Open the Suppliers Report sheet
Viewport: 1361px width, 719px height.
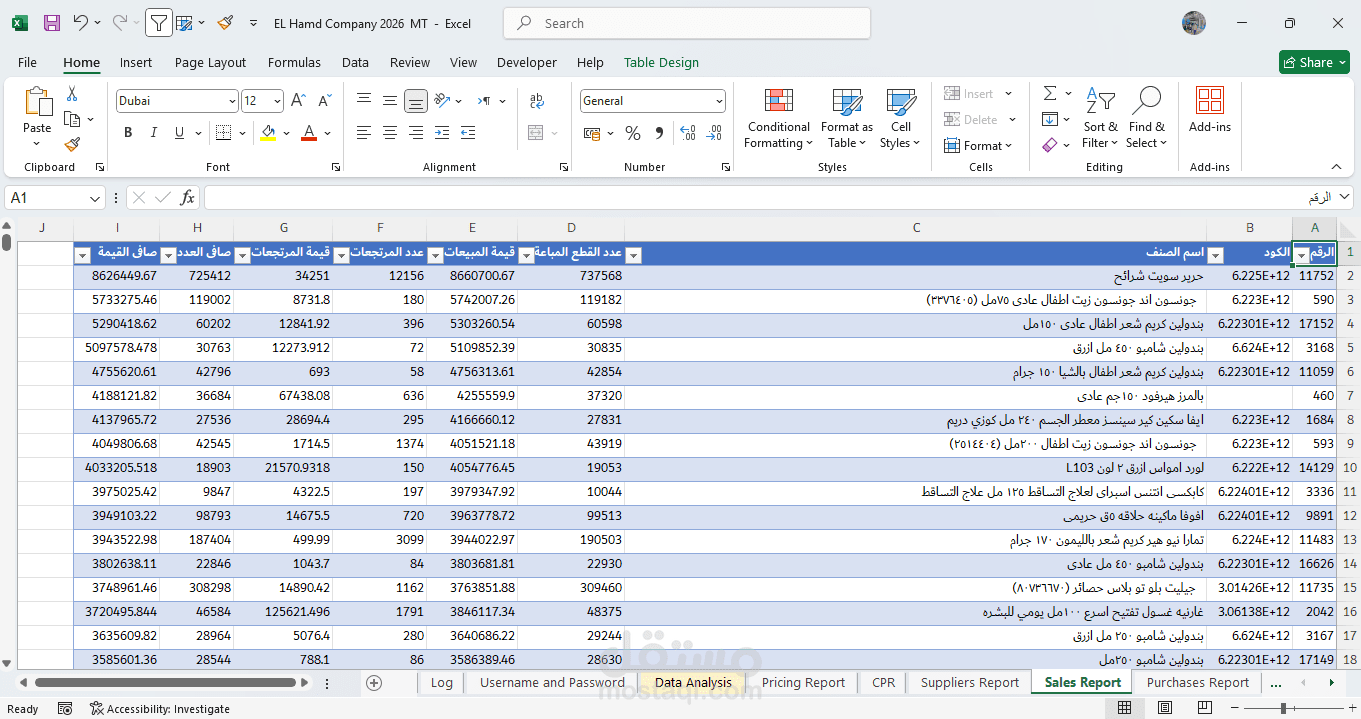pyautogui.click(x=969, y=682)
